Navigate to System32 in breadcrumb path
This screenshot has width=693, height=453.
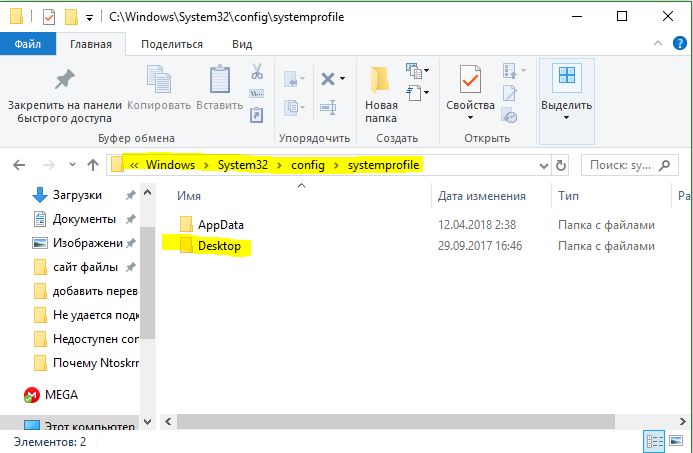click(x=243, y=165)
